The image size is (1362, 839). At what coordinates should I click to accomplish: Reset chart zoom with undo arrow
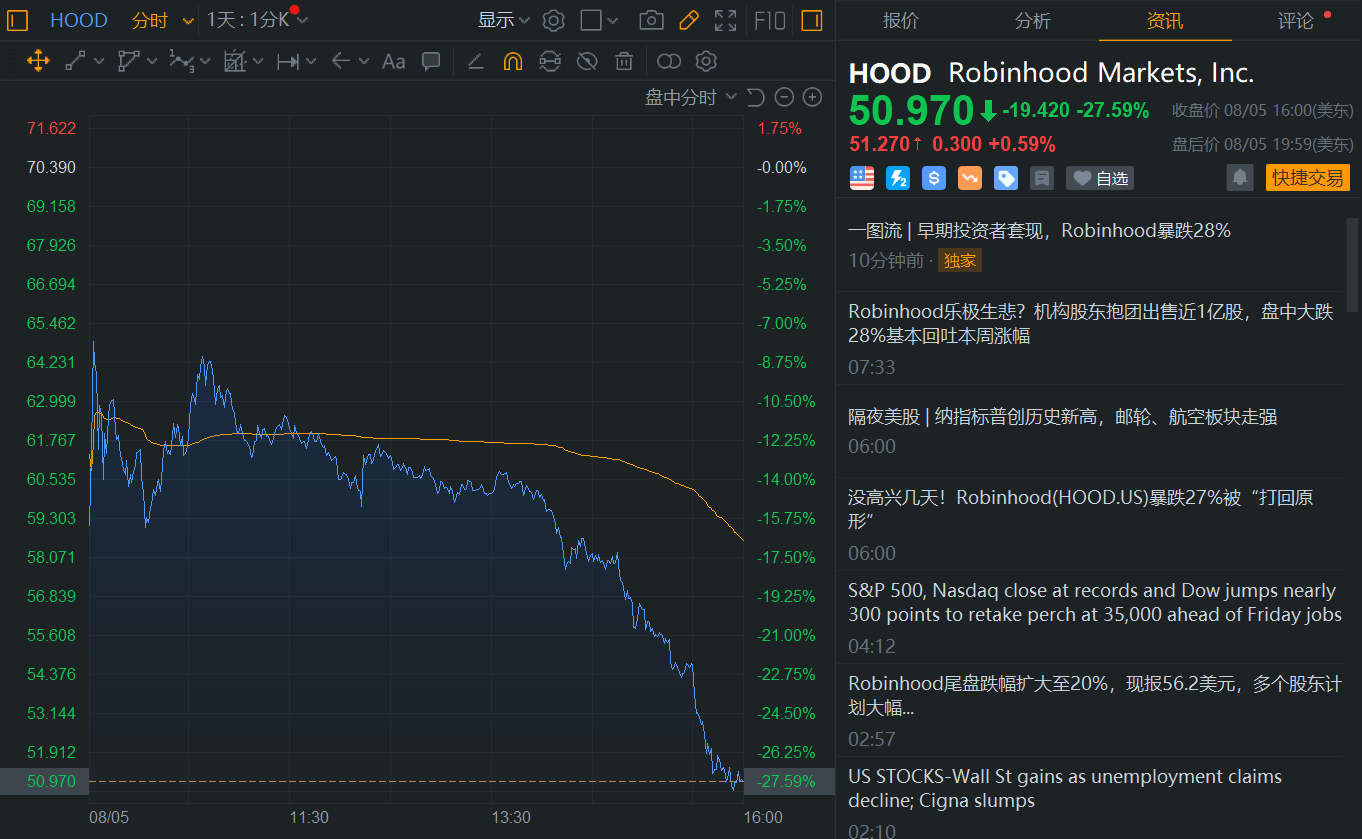coord(756,97)
